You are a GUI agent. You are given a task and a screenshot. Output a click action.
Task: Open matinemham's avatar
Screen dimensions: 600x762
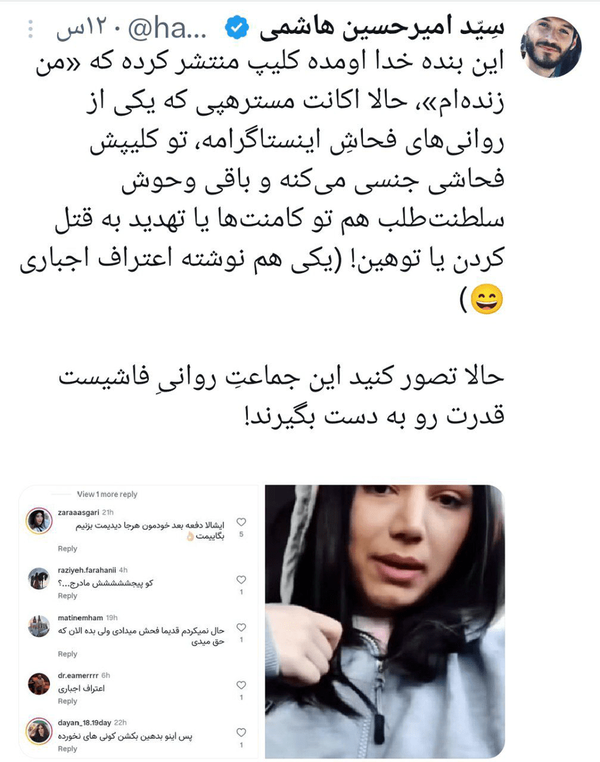(39, 626)
